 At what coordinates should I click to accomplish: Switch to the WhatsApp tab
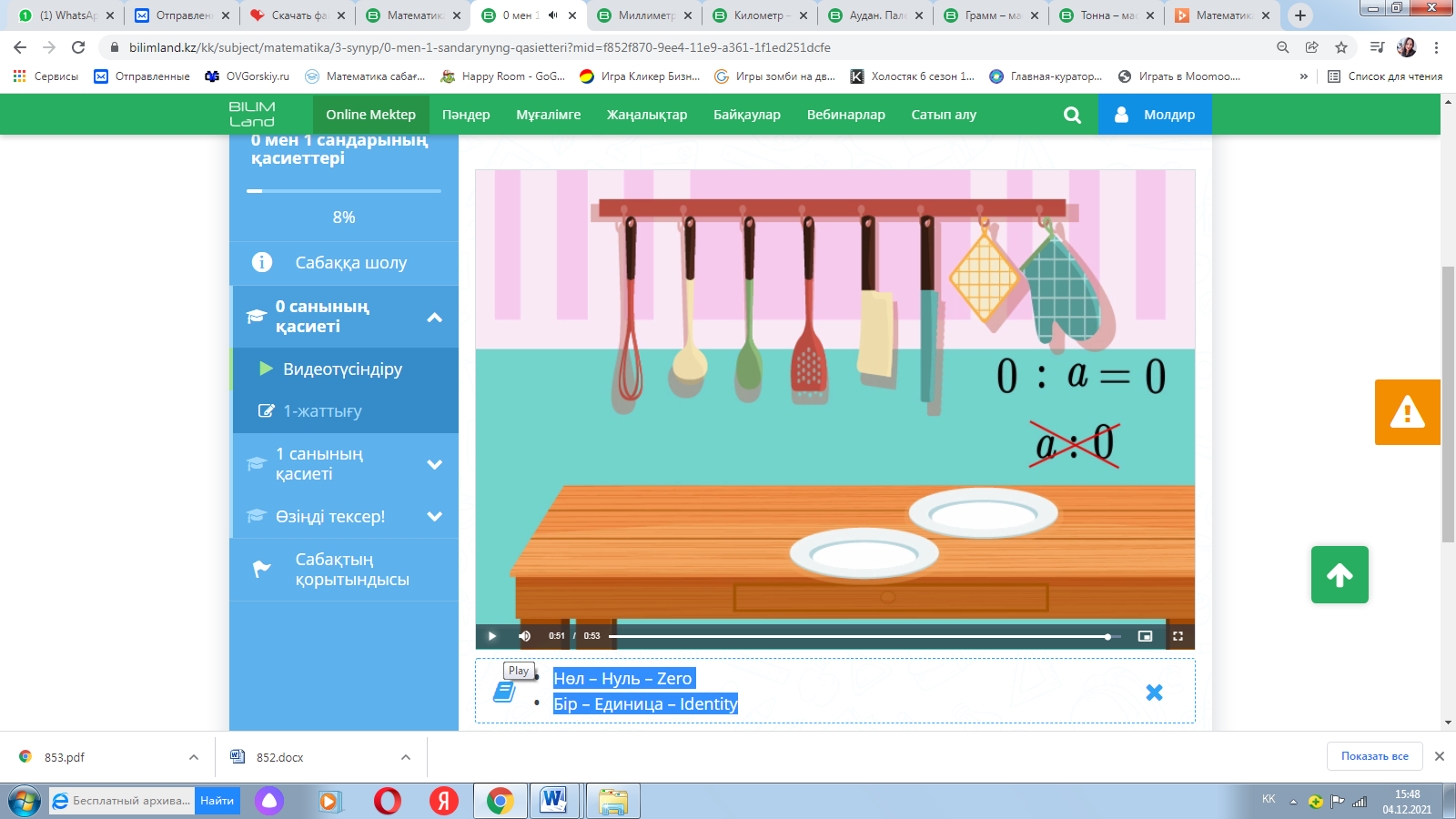point(66,15)
